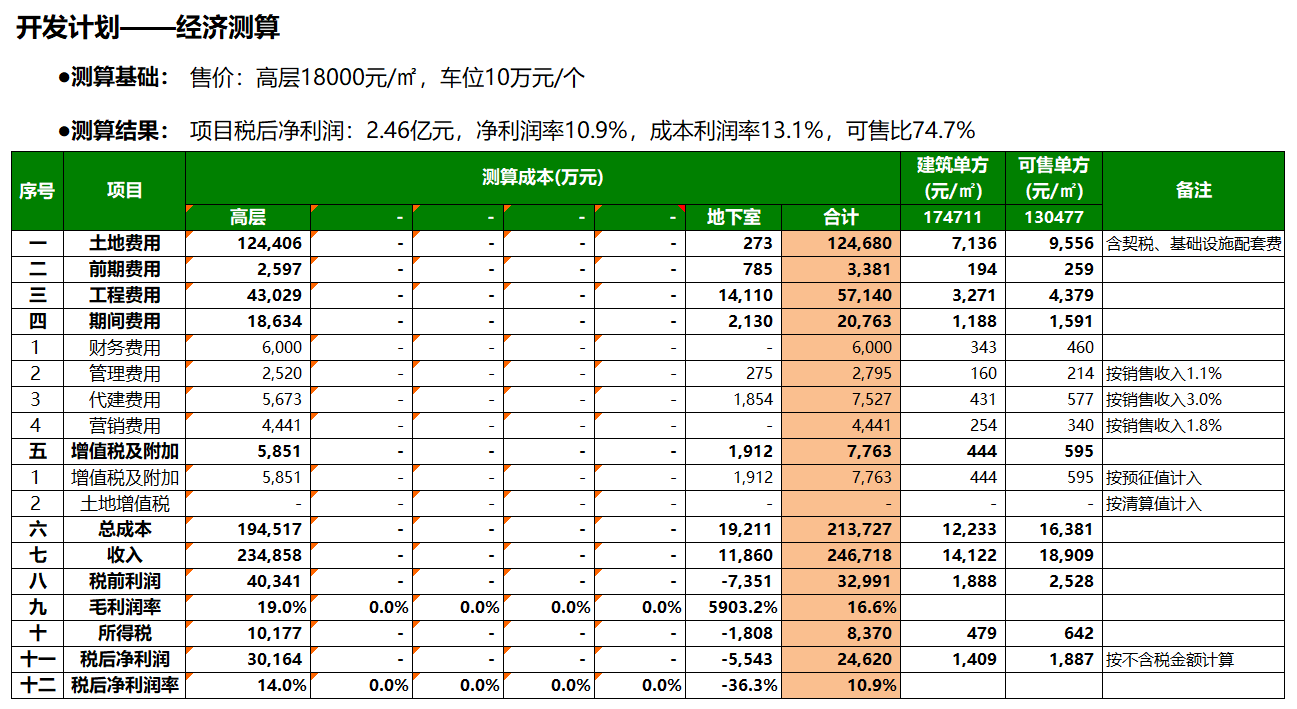This screenshot has height=709, width=1297.
Task: Select the 税后净利润率 total cell 10.9%
Action: pos(840,685)
